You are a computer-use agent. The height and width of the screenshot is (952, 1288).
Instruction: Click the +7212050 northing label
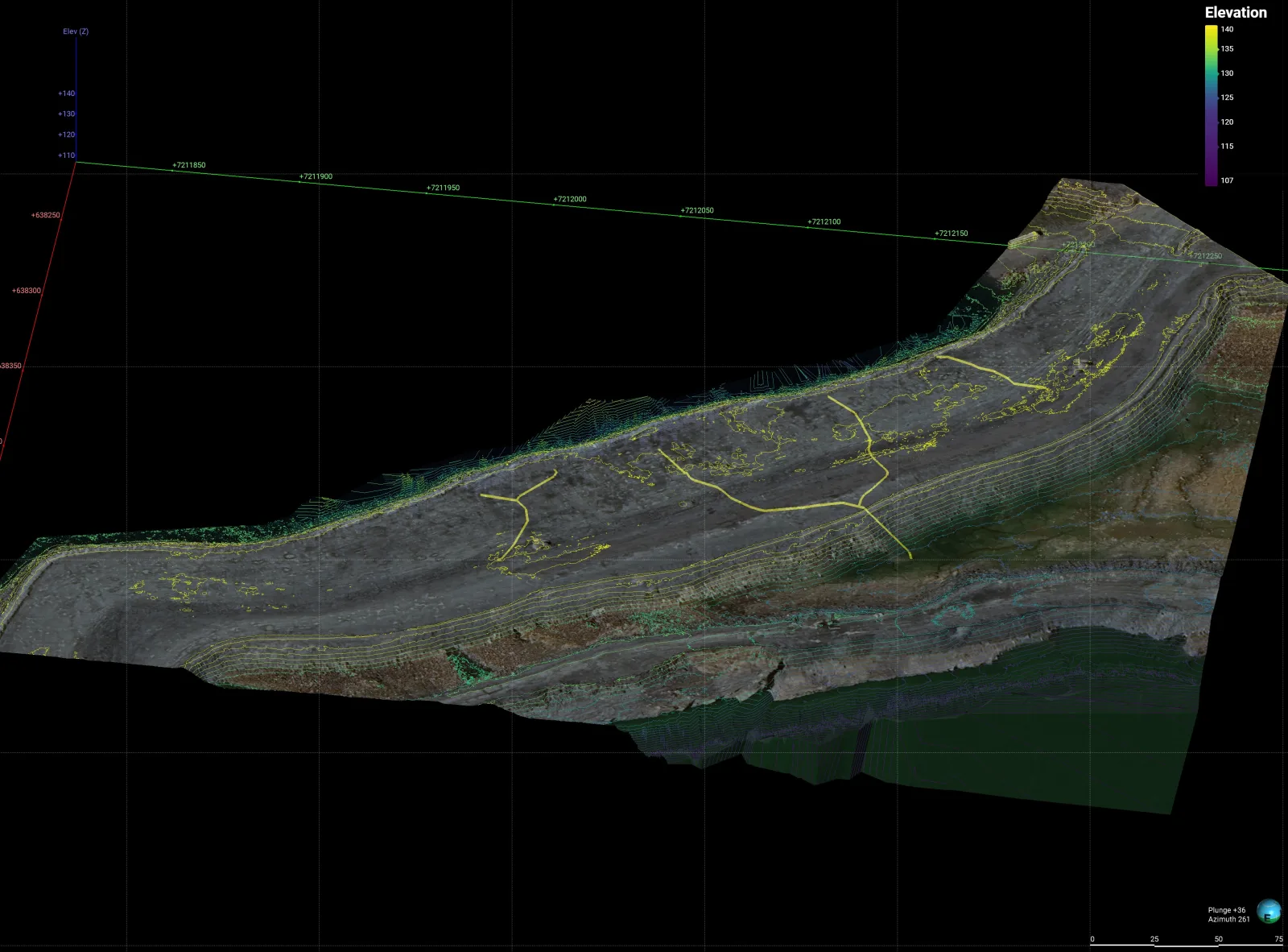point(697,210)
